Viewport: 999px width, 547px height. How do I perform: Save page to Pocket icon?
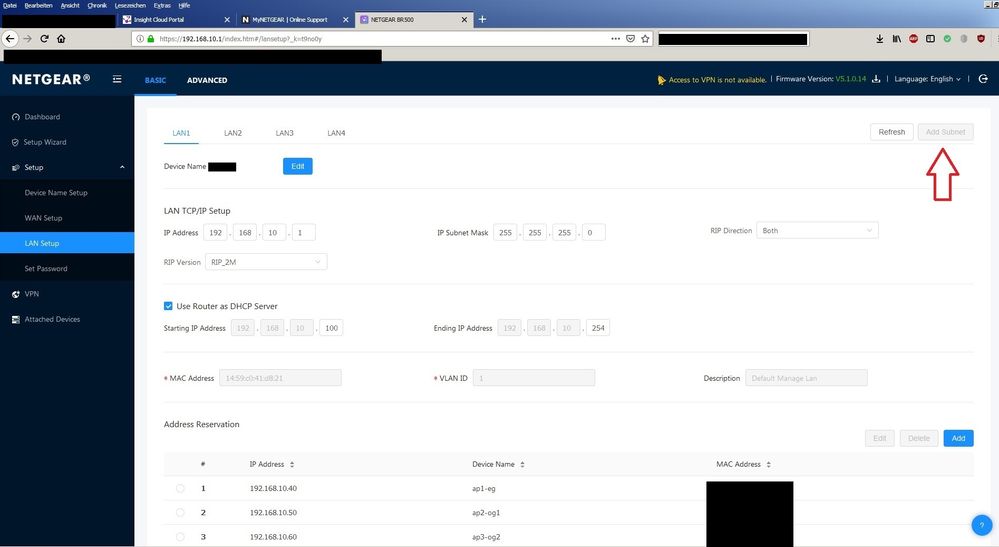pyautogui.click(x=630, y=39)
